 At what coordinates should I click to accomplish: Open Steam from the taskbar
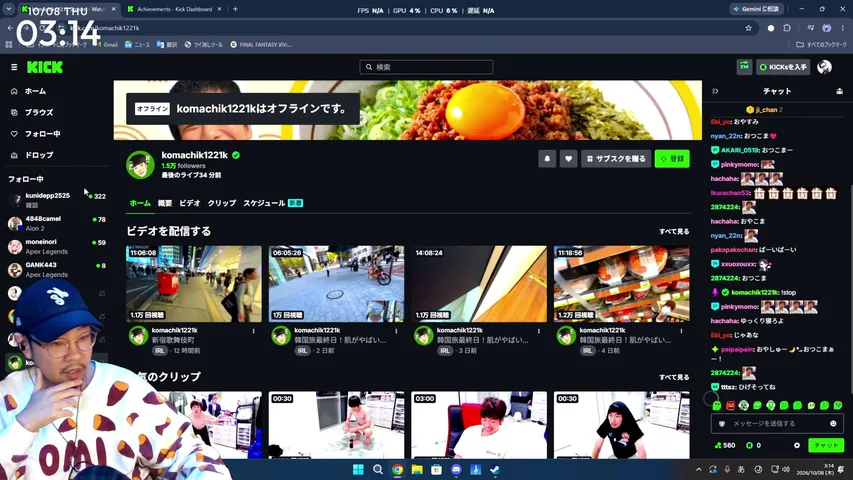(495, 470)
